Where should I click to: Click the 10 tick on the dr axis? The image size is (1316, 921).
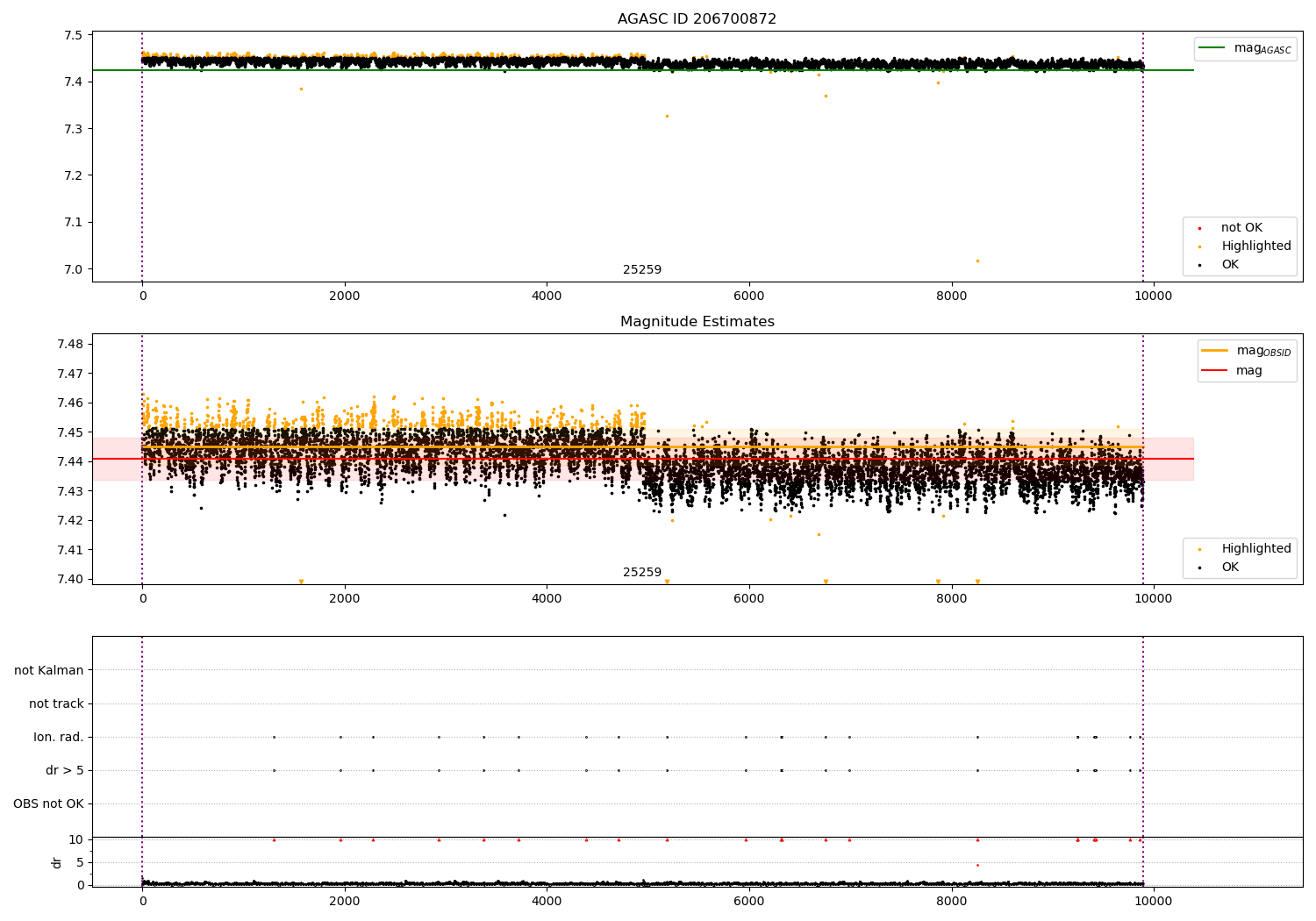pos(76,840)
